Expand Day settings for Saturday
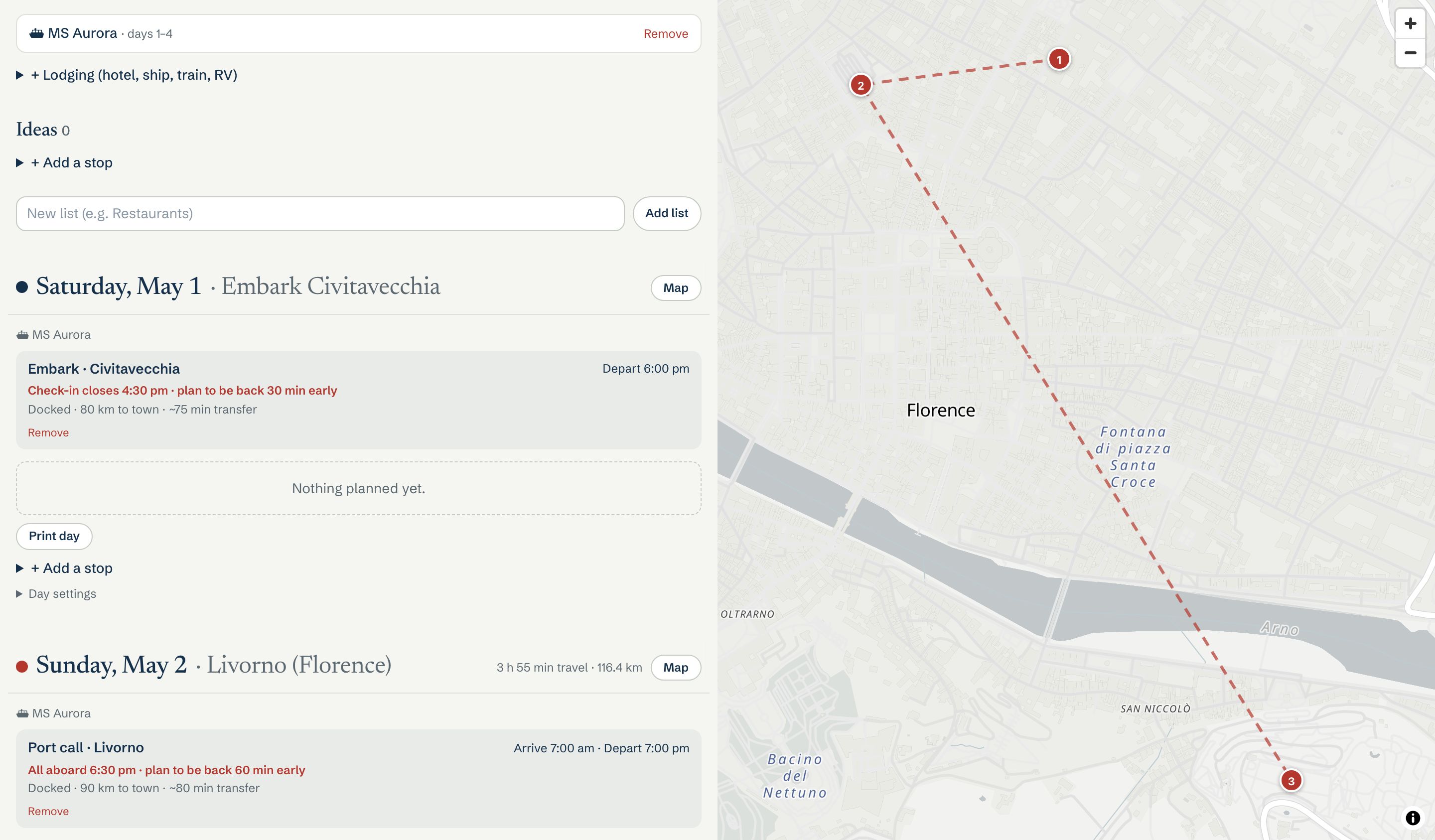 click(56, 593)
